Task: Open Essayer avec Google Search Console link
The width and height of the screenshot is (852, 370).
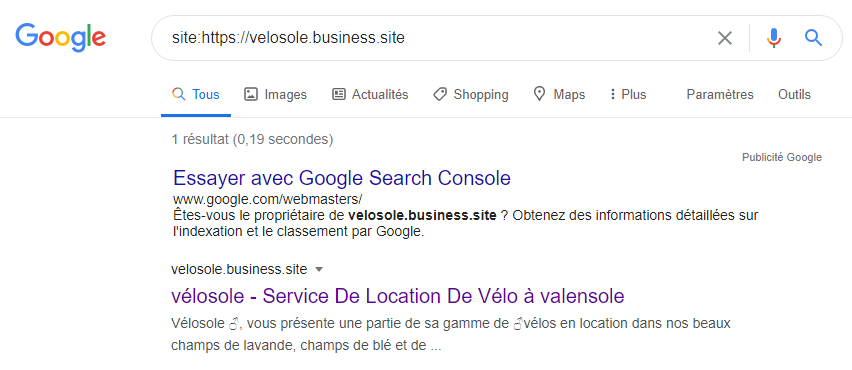Action: (x=342, y=178)
